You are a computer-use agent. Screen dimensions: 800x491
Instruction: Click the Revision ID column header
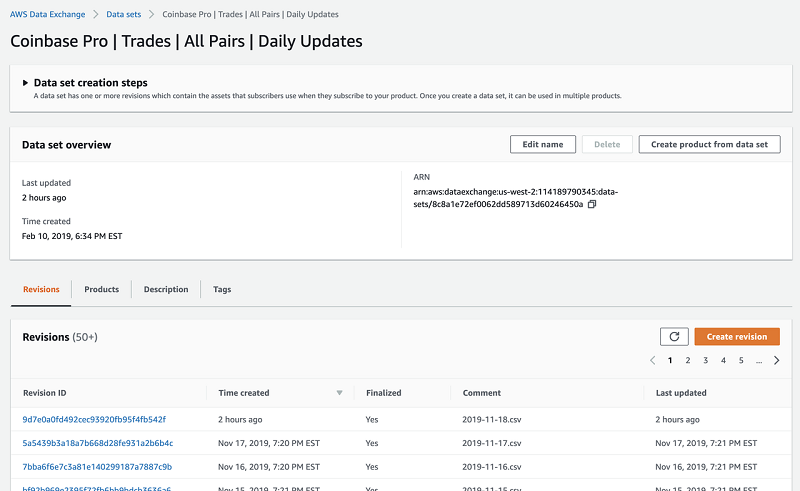point(44,393)
